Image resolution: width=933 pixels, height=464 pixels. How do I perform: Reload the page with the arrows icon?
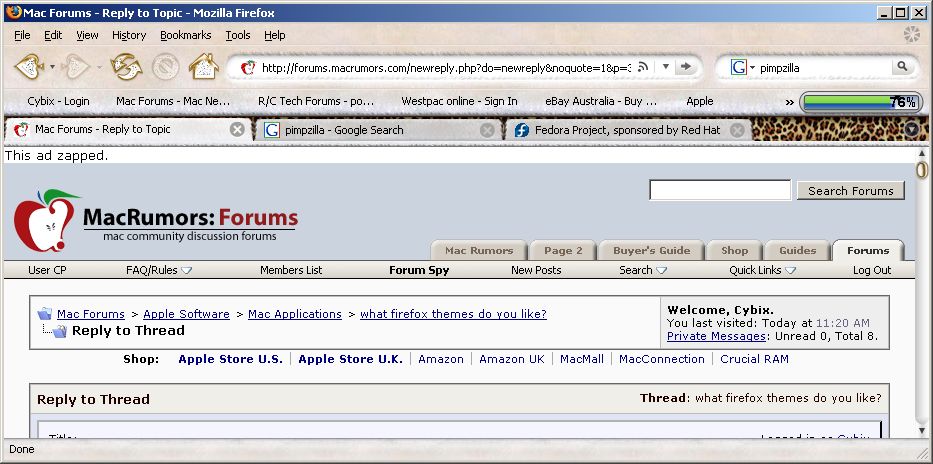coord(126,67)
